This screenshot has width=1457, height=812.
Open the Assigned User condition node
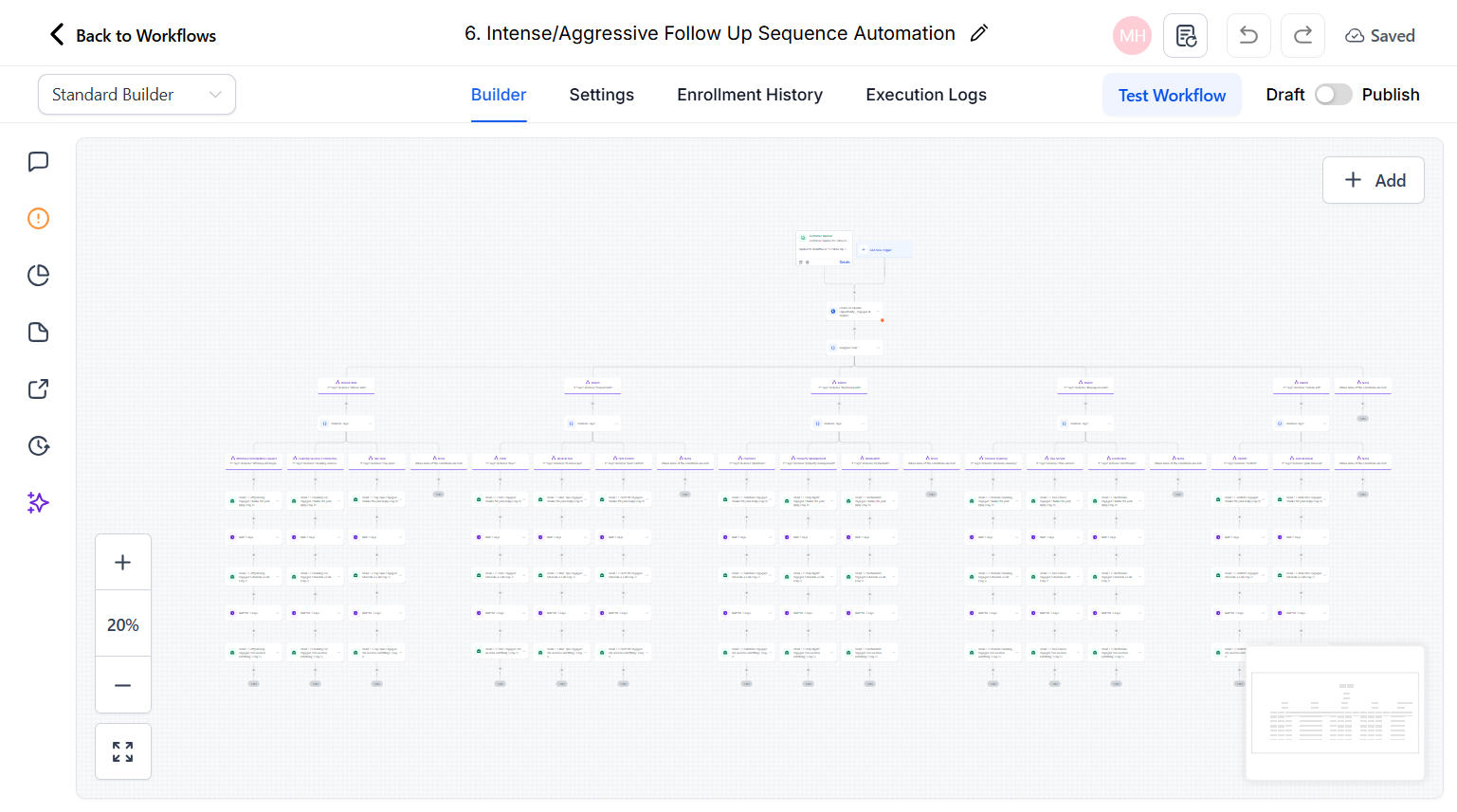[854, 348]
